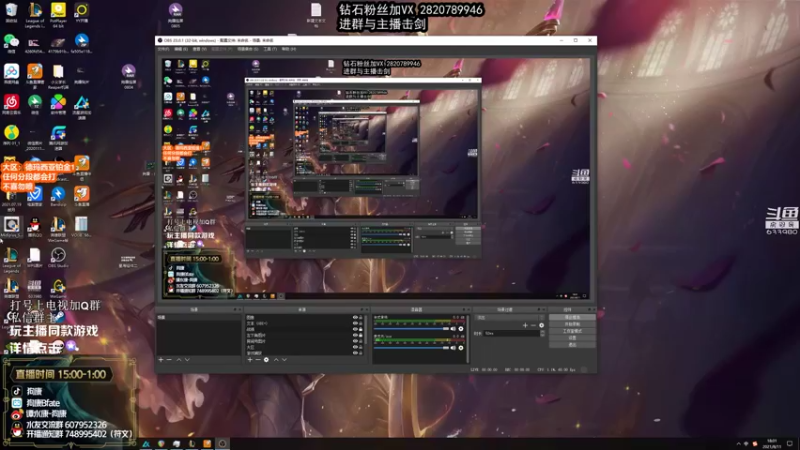Select the NetEase Cloud Music desktop icon
800x450 pixels.
pyautogui.click(x=11, y=105)
